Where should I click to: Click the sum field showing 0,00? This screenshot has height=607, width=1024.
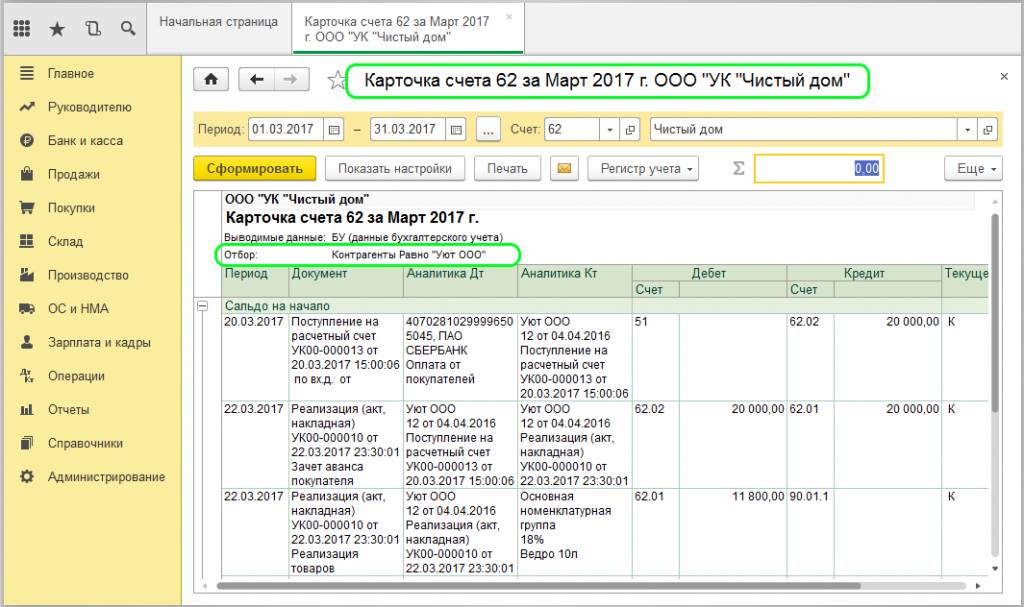(x=818, y=168)
